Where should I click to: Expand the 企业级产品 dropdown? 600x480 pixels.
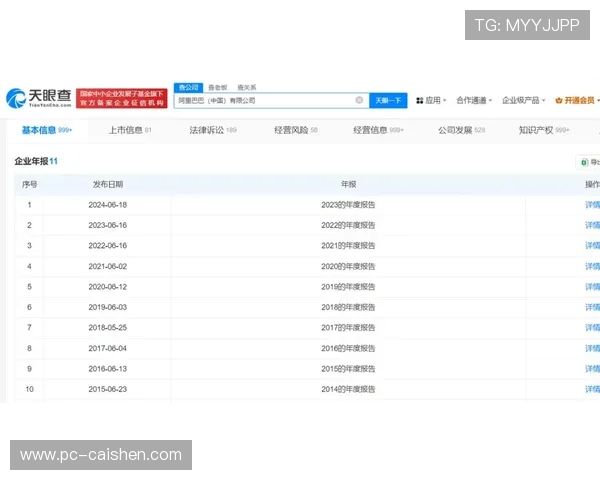coord(523,100)
